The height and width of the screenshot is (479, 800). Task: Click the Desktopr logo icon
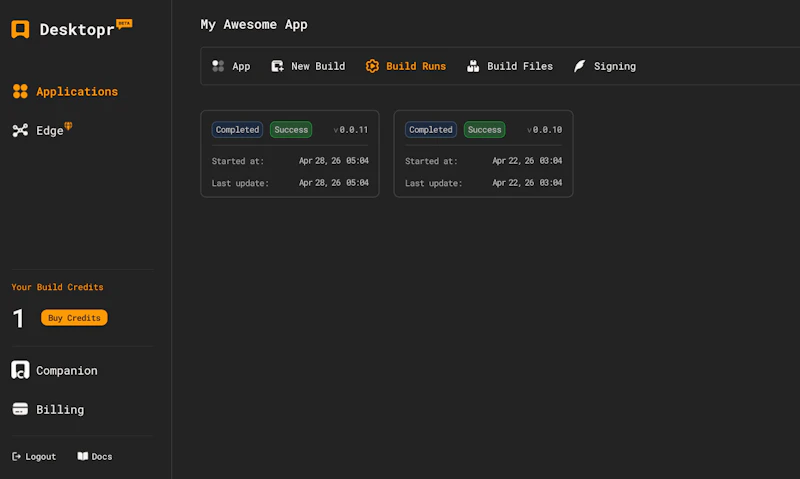20,30
